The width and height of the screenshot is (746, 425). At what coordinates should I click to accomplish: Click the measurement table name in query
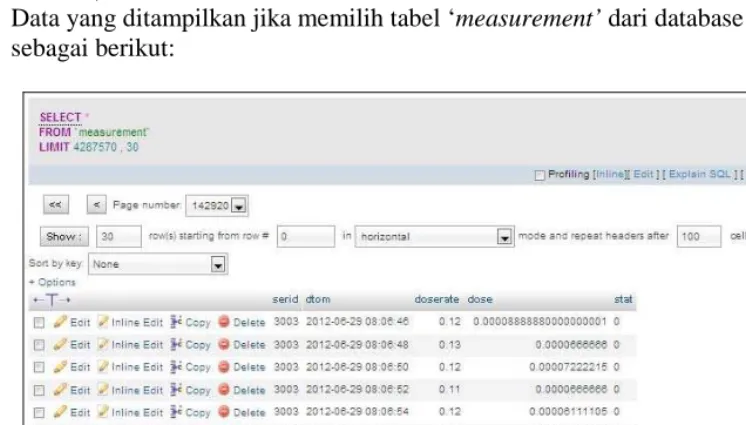113,132
